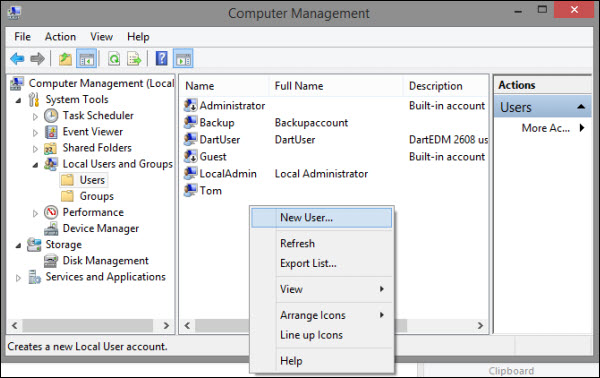600x378 pixels.
Task: Open the Action menu
Action: pos(60,37)
